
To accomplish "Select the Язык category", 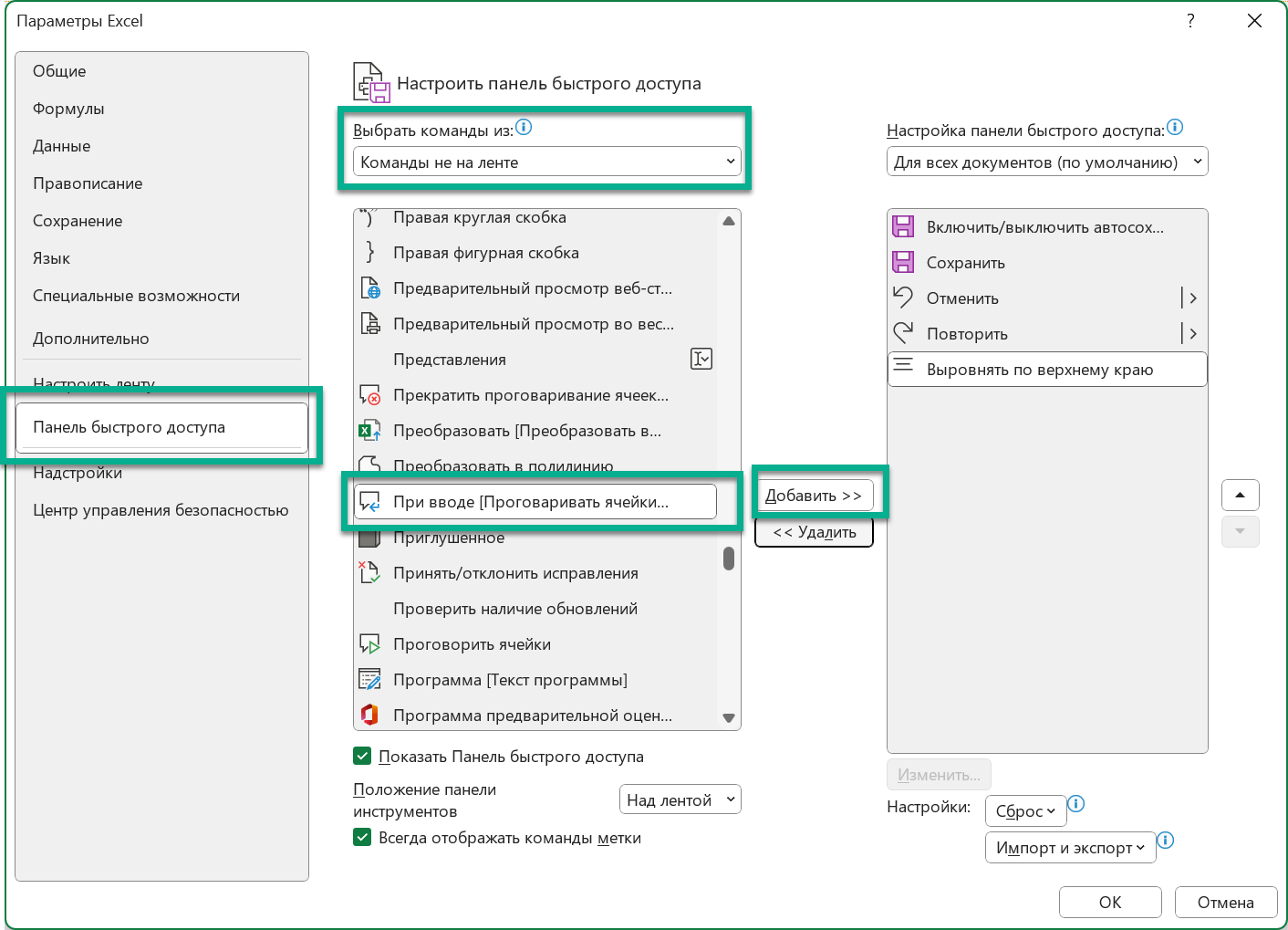I will pos(51,258).
